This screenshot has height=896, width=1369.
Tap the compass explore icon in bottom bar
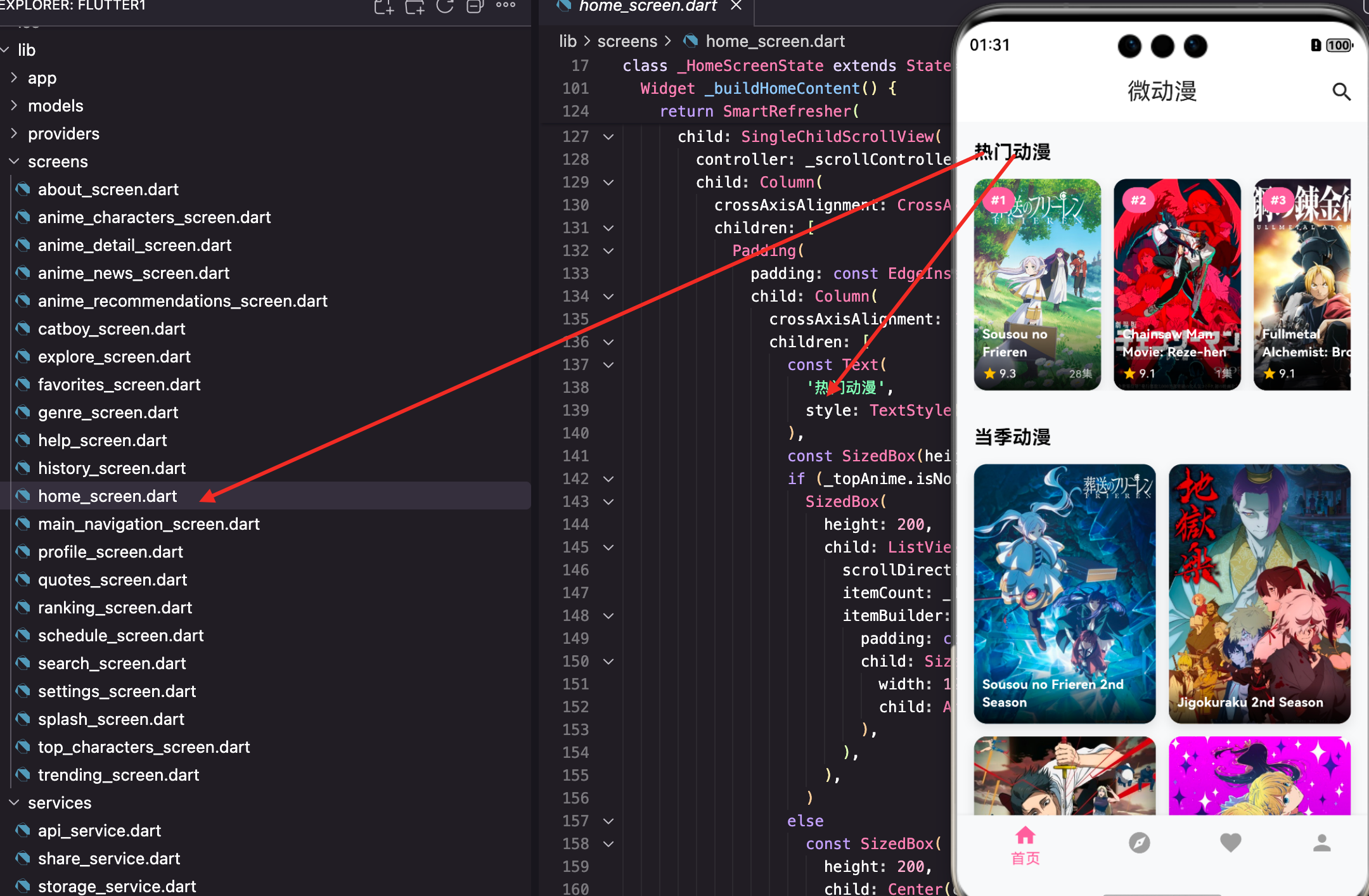click(1139, 843)
